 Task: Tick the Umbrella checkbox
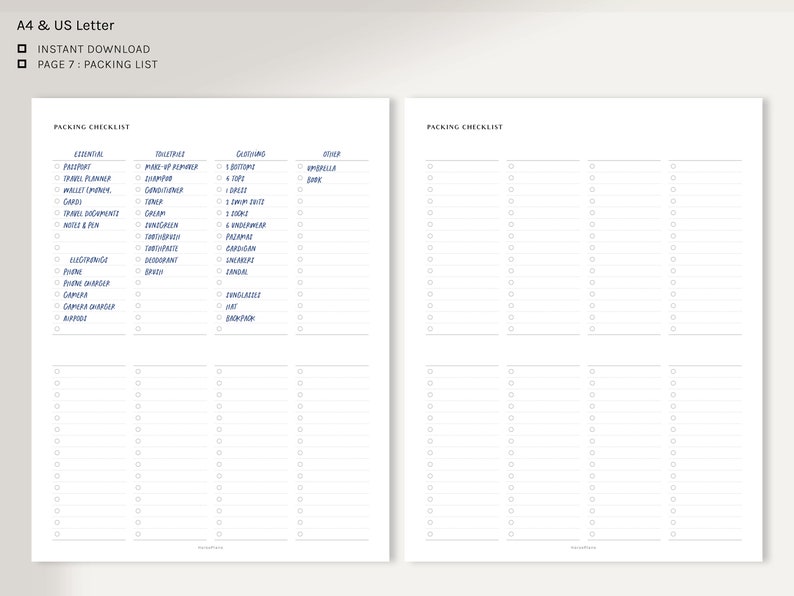coord(300,166)
